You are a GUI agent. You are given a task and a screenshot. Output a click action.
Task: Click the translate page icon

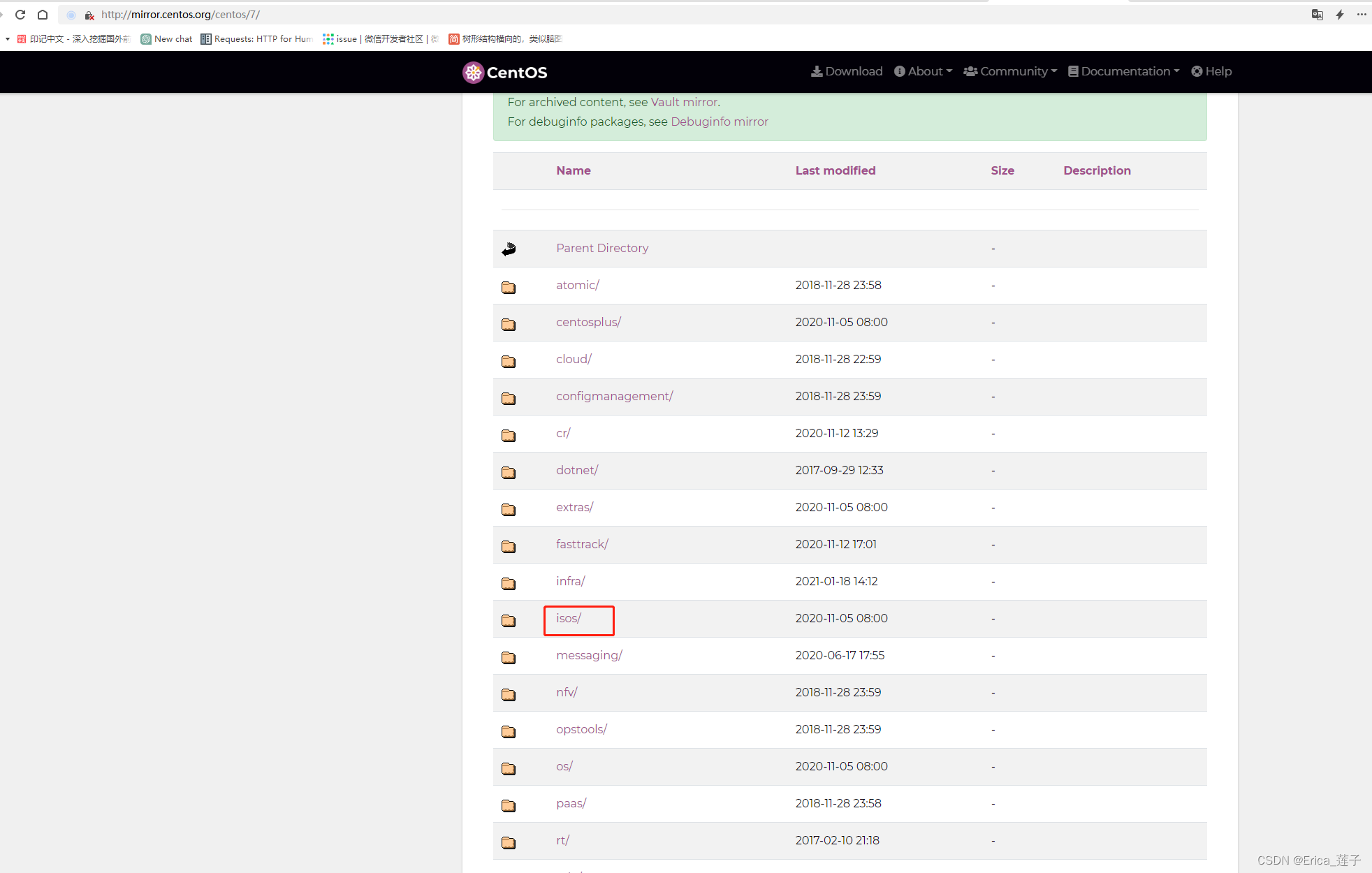click(x=1318, y=15)
